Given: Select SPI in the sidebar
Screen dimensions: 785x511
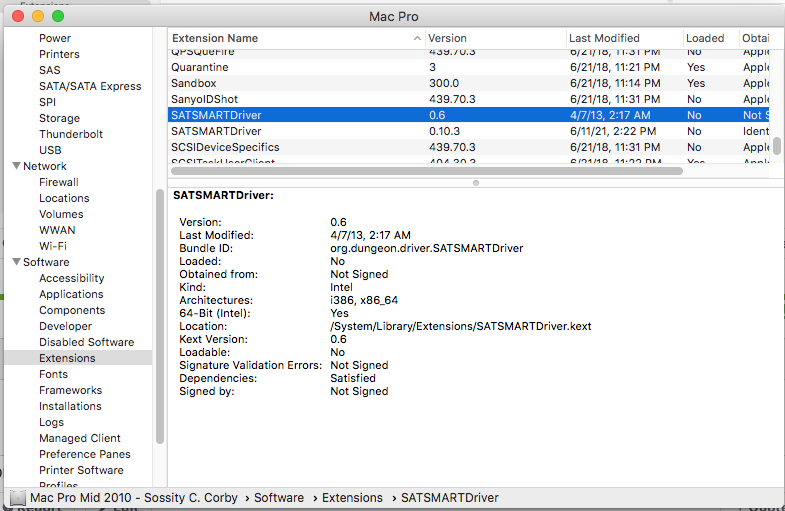Looking at the screenshot, I should click(x=48, y=102).
